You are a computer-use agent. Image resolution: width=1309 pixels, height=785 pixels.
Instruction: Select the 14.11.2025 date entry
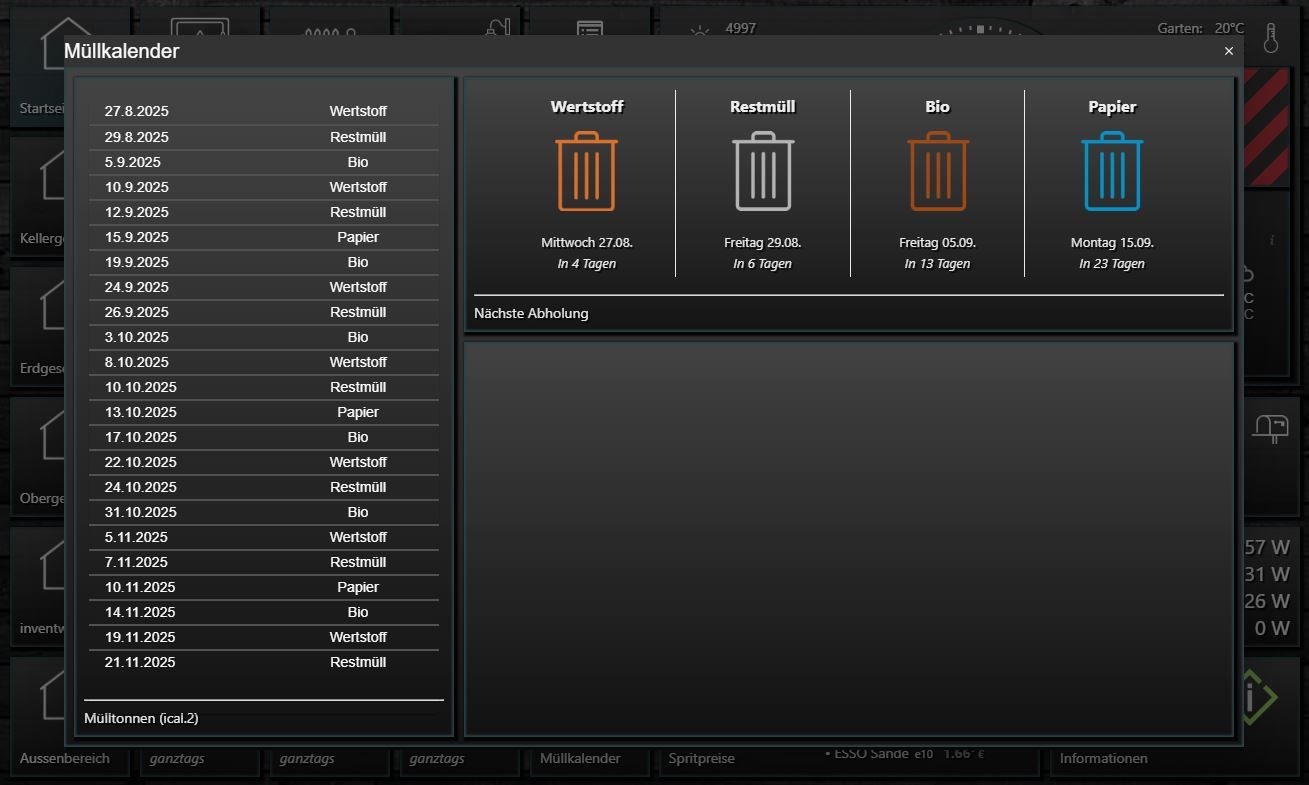point(140,612)
